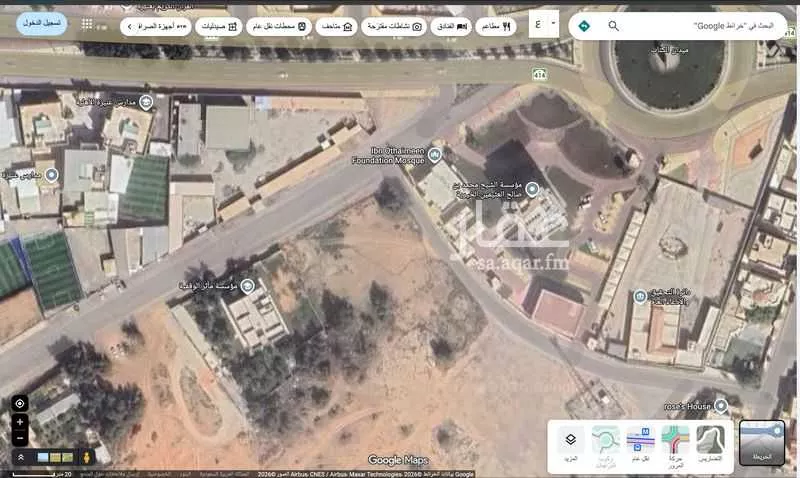This screenshot has width=800, height=478.
Task: Click the Google apps grid icon
Action: coord(88,24)
